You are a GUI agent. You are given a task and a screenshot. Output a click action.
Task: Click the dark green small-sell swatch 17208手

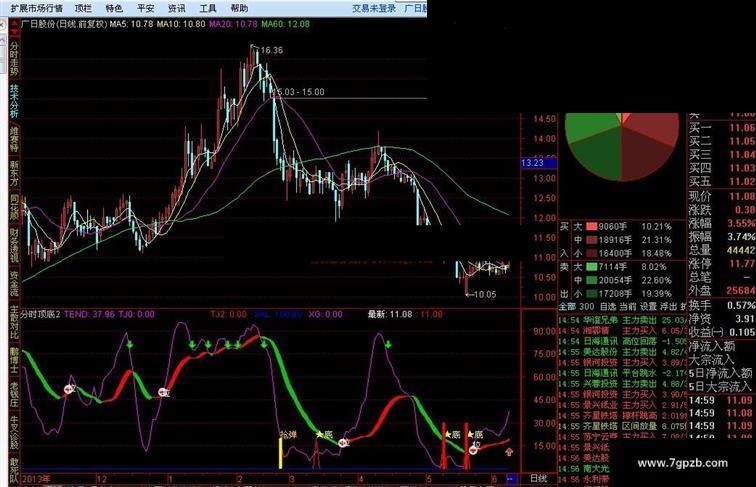[592, 294]
